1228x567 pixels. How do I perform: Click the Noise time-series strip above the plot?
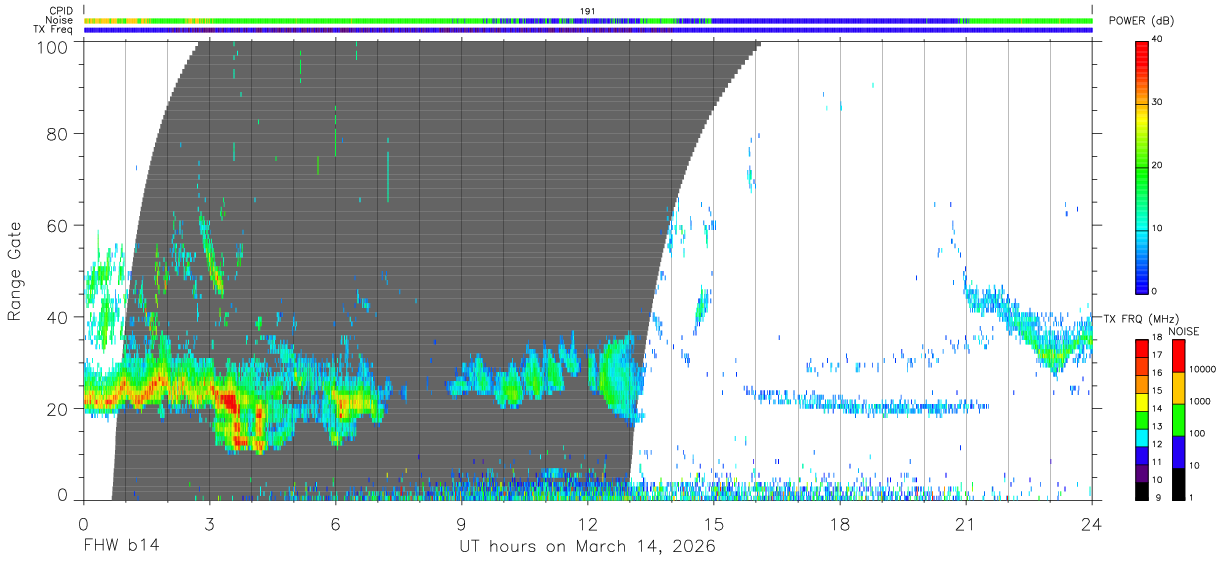tap(588, 20)
